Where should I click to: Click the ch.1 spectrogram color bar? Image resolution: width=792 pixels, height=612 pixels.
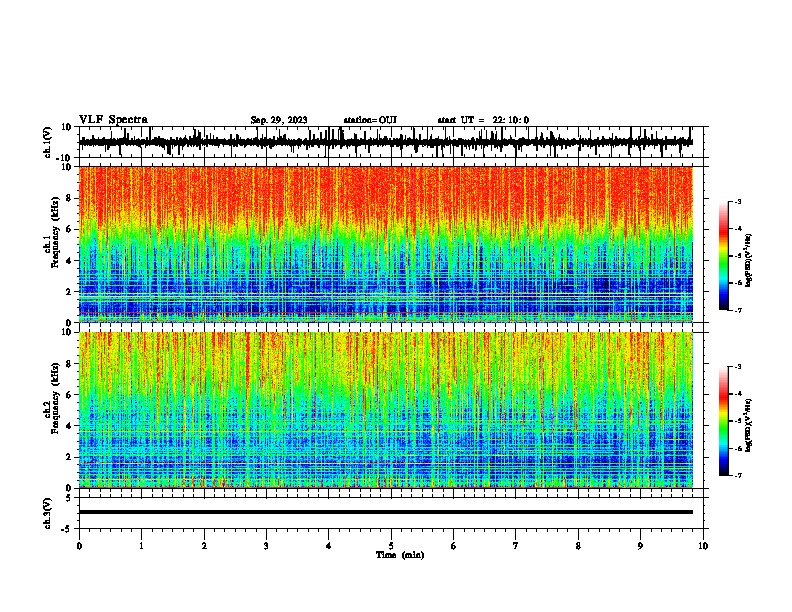pyautogui.click(x=723, y=256)
